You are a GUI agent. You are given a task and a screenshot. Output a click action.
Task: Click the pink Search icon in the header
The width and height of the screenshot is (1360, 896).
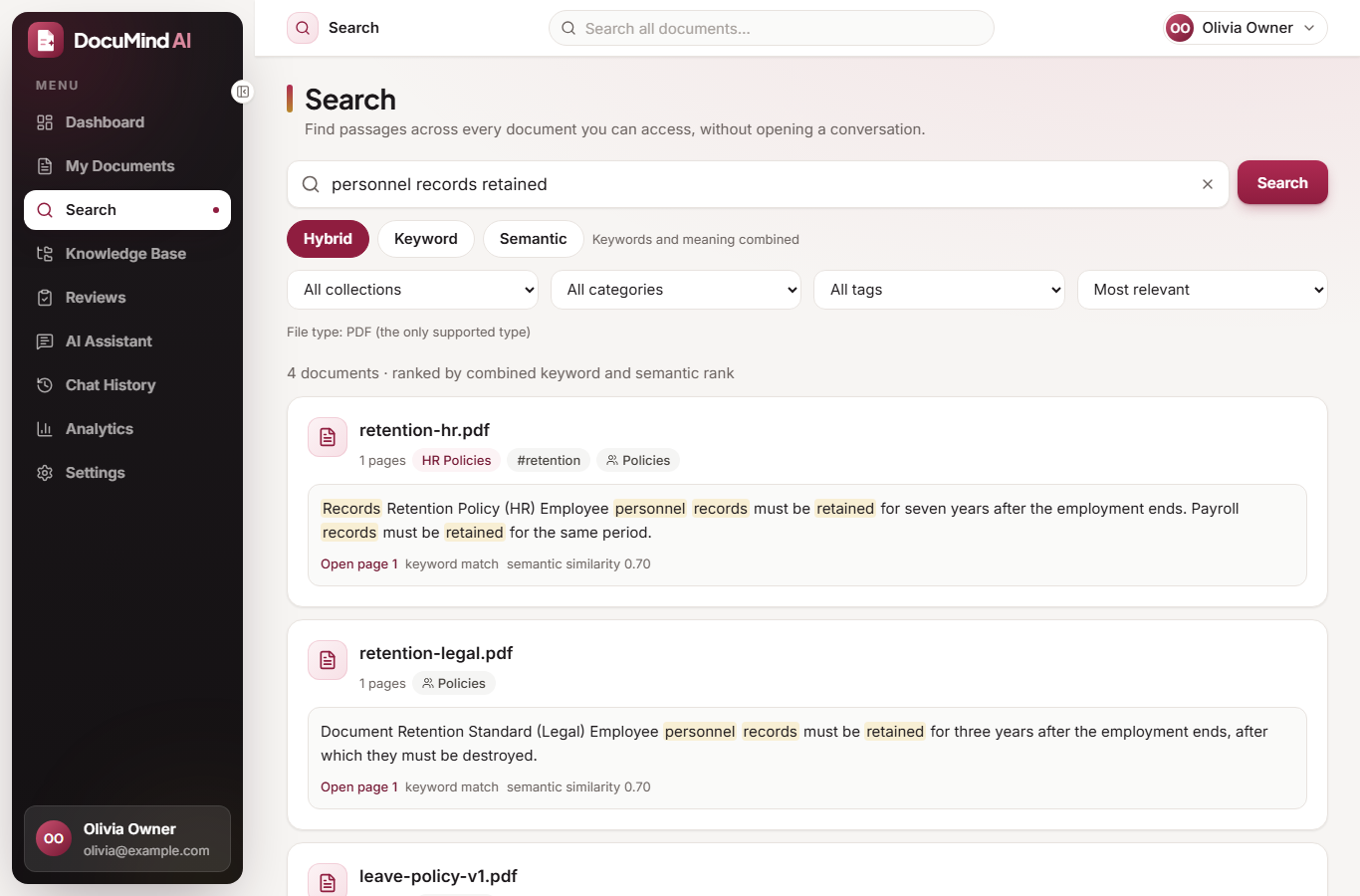click(303, 28)
